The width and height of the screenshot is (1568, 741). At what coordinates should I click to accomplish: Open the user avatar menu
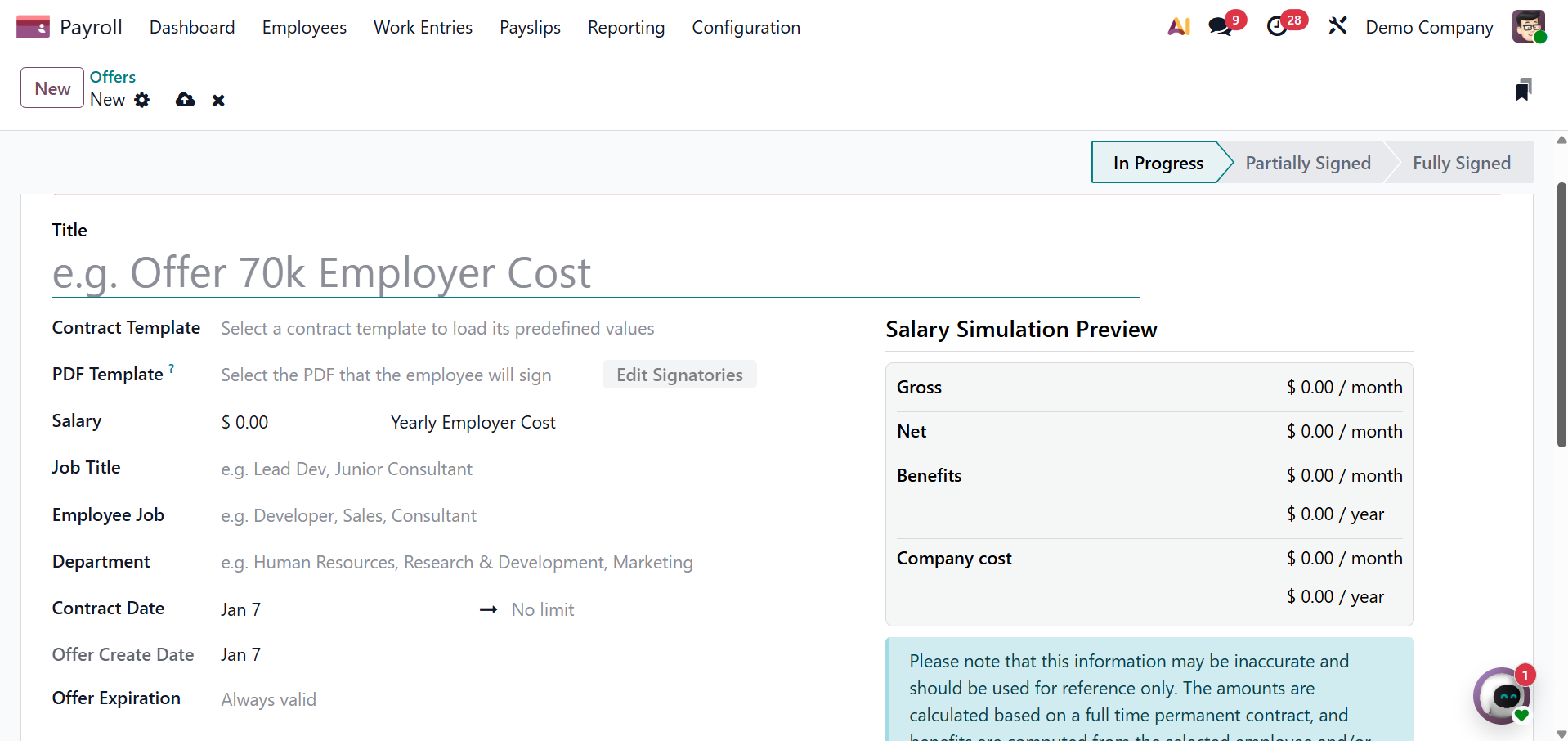(1527, 27)
